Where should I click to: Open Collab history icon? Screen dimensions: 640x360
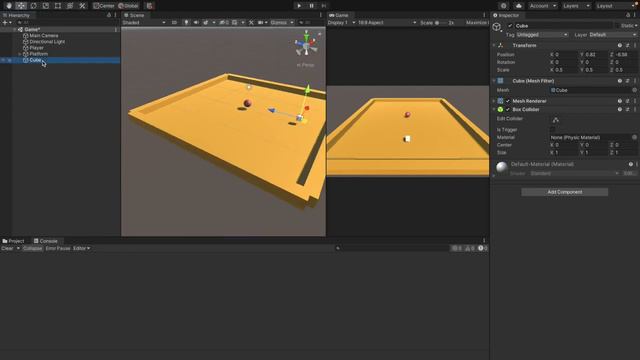coord(503,6)
